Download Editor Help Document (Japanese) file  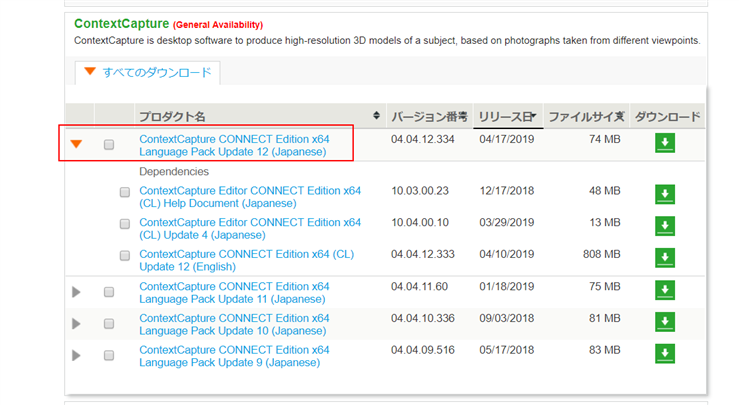coord(665,194)
